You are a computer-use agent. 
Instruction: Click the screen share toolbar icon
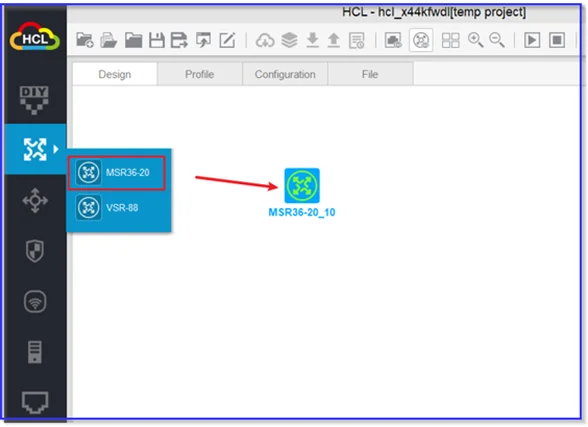(x=203, y=40)
